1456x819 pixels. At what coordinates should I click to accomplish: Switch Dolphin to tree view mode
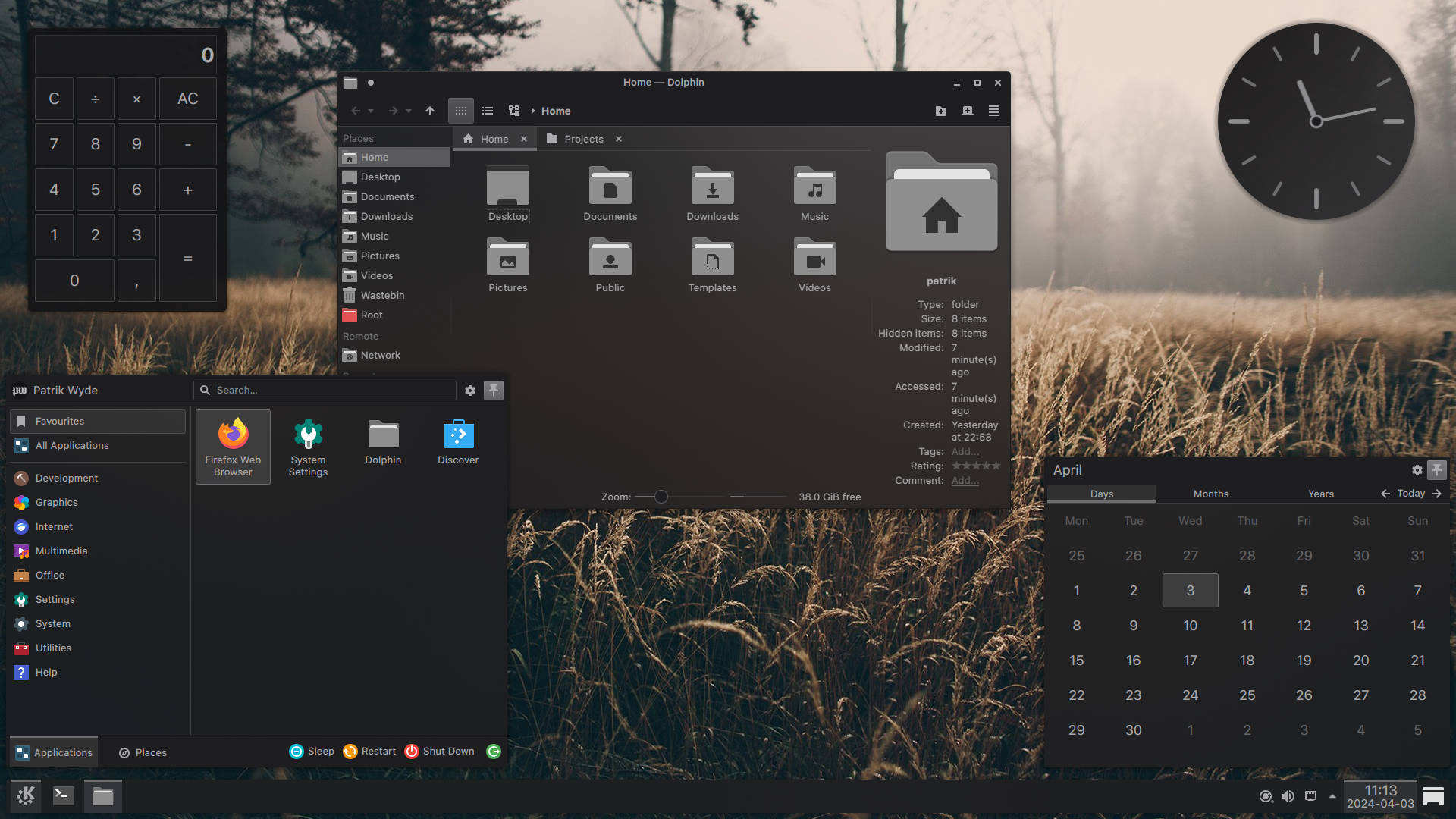[514, 111]
